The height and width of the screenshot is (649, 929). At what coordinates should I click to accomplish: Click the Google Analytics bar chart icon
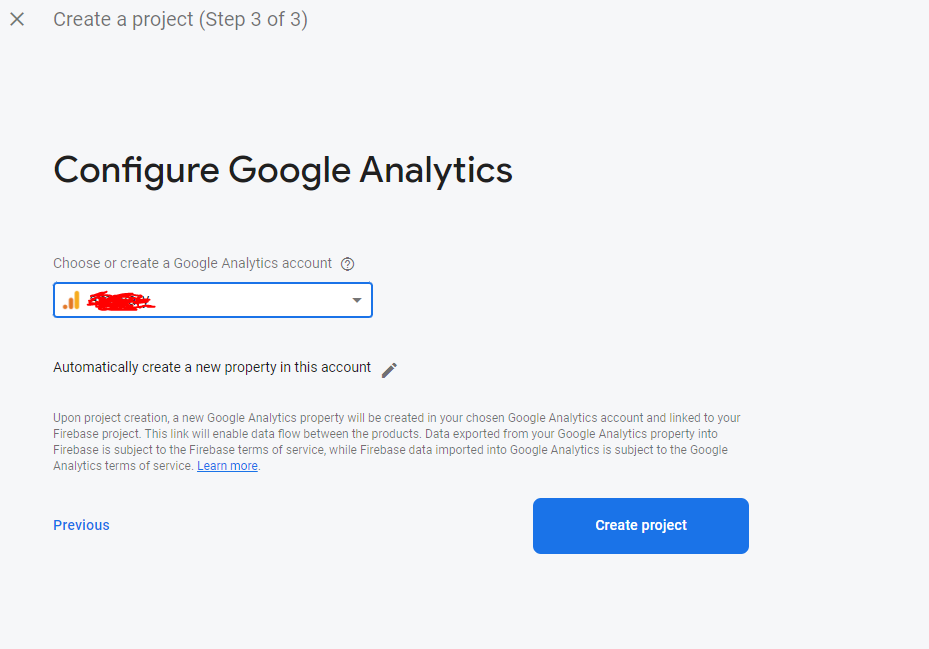click(x=71, y=300)
